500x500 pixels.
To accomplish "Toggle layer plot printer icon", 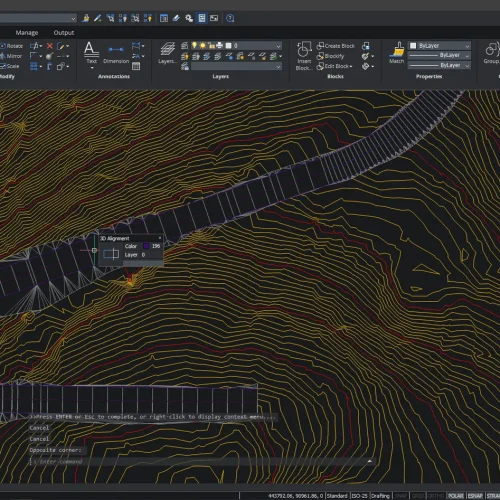I will [219, 45].
